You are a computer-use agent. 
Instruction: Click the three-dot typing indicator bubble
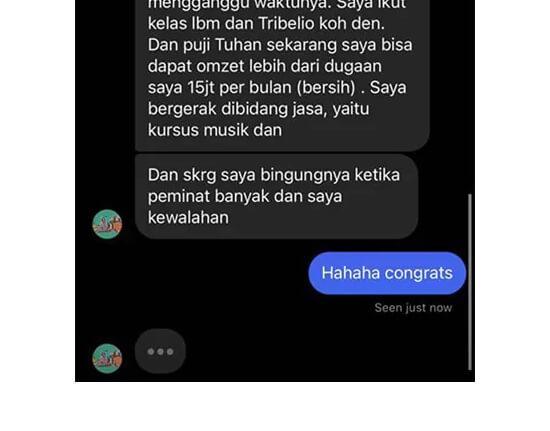pyautogui.click(x=160, y=351)
